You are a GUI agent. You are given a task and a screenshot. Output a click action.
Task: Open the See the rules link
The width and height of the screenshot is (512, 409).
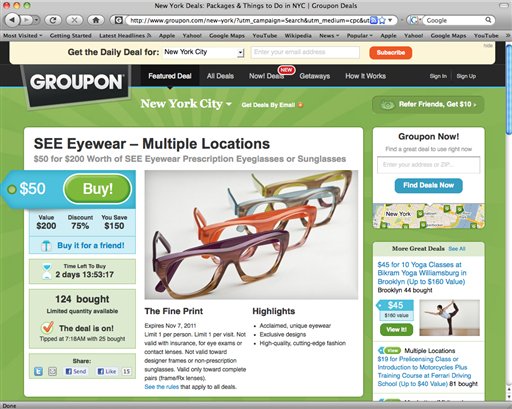tap(162, 387)
